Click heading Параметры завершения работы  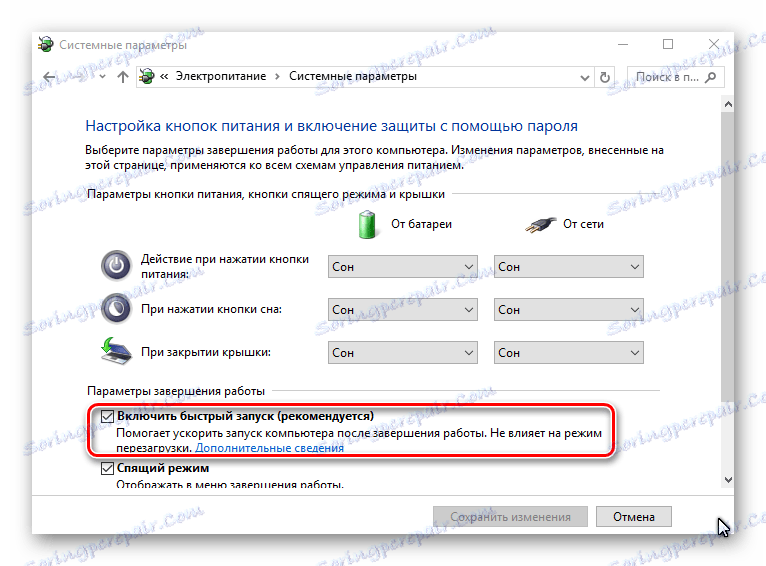(176, 391)
